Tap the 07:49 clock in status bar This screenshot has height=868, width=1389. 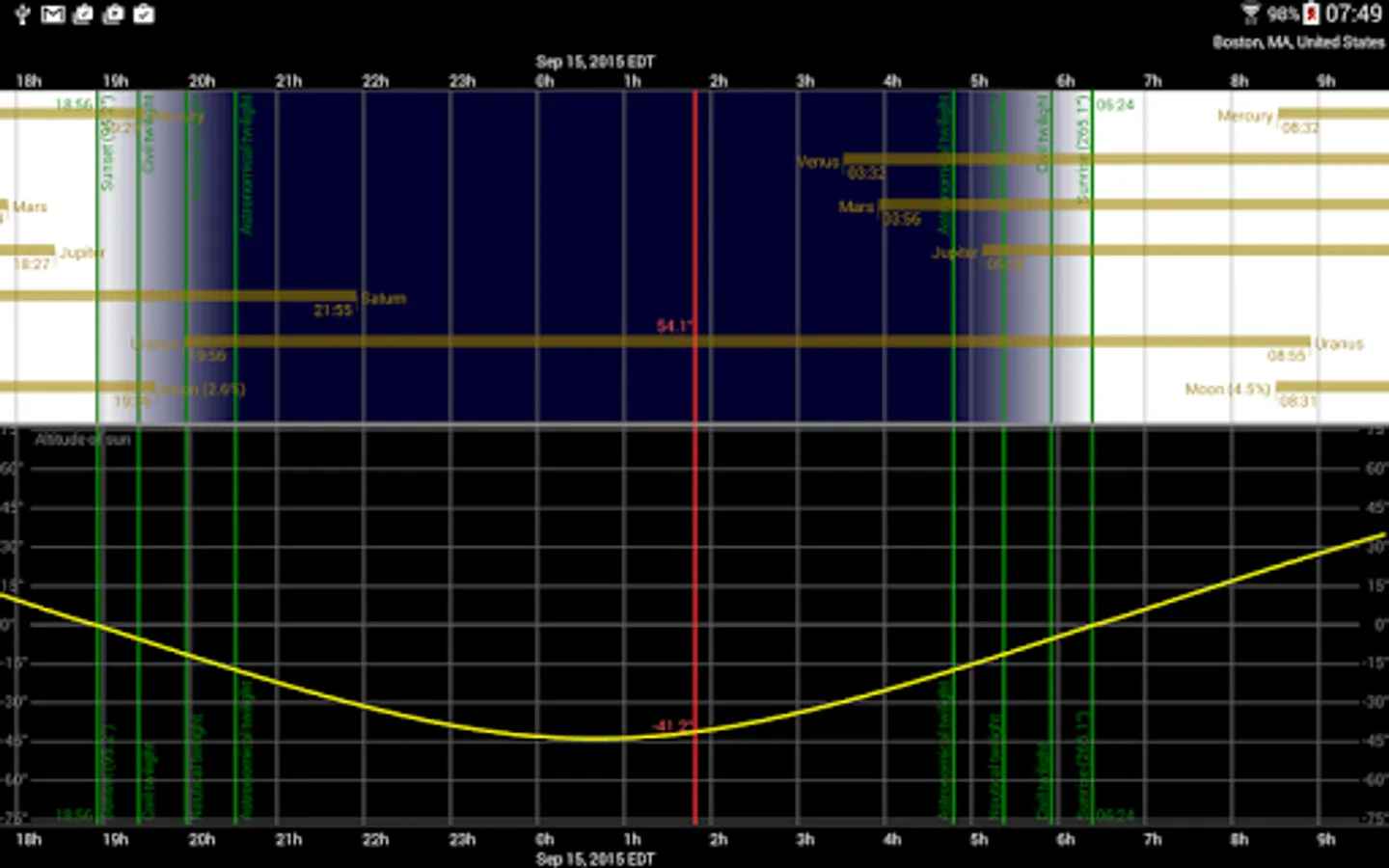(1353, 14)
